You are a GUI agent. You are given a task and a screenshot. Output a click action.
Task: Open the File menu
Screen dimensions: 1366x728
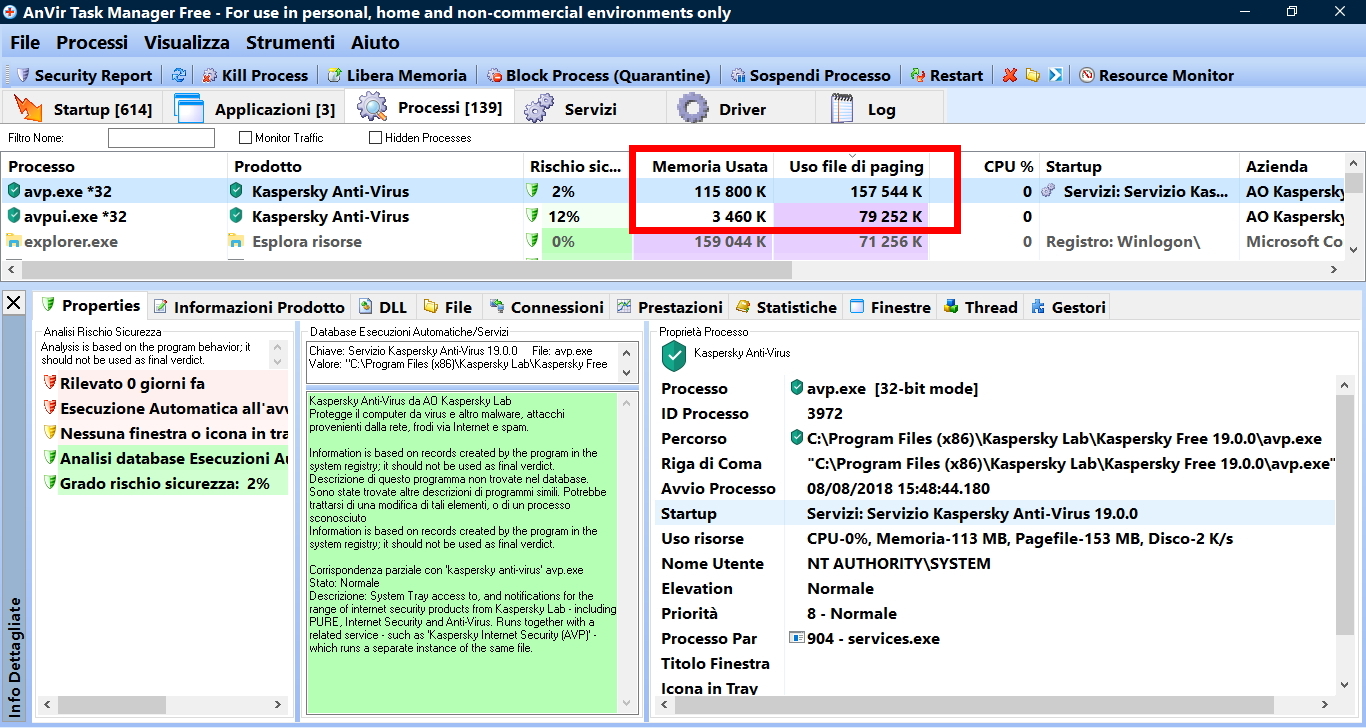coord(25,43)
